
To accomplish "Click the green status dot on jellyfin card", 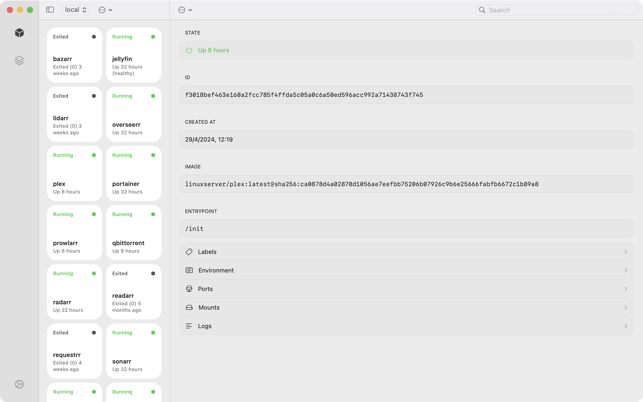I will point(153,37).
